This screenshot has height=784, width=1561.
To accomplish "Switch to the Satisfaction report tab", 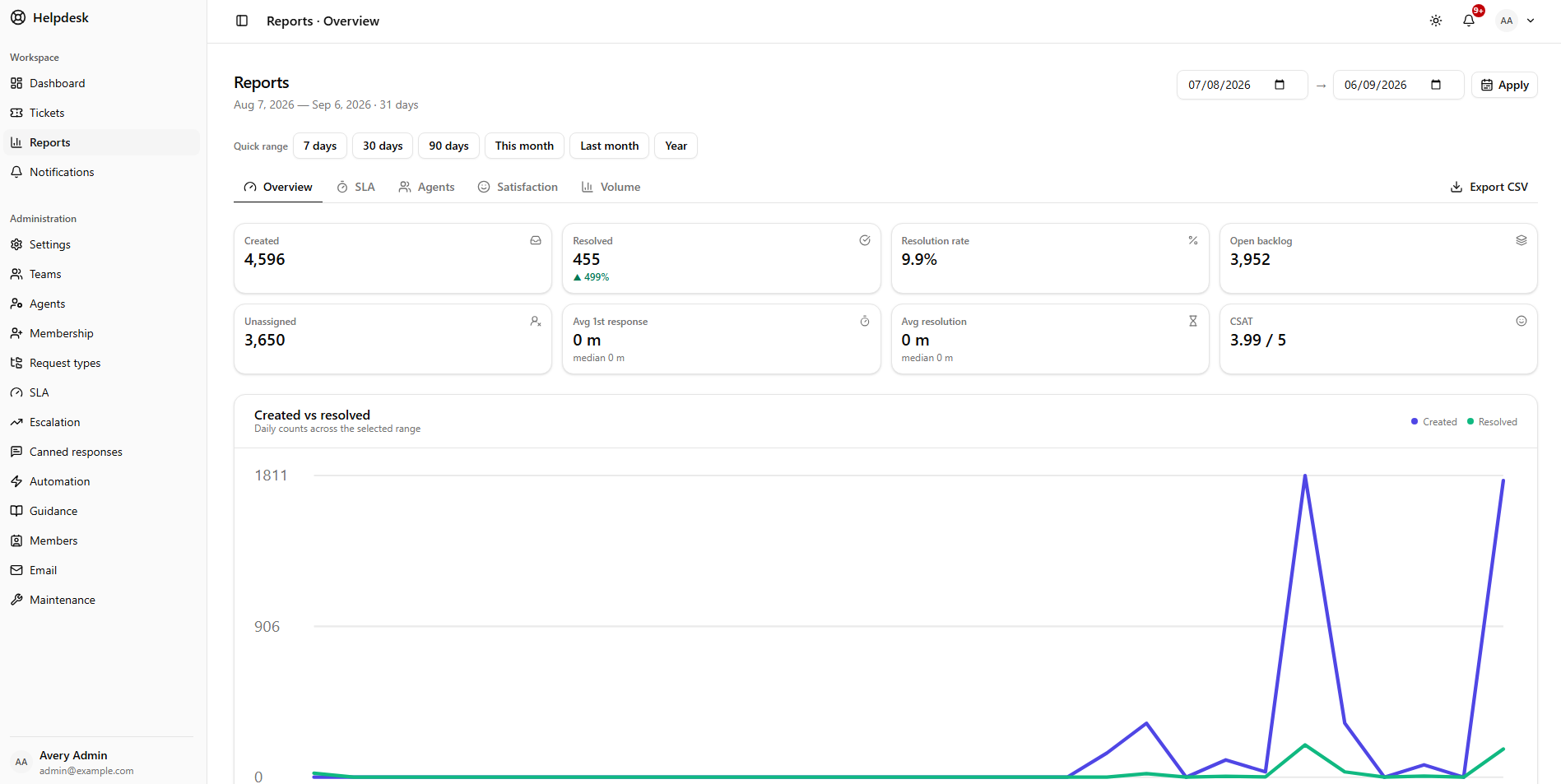I will [518, 187].
